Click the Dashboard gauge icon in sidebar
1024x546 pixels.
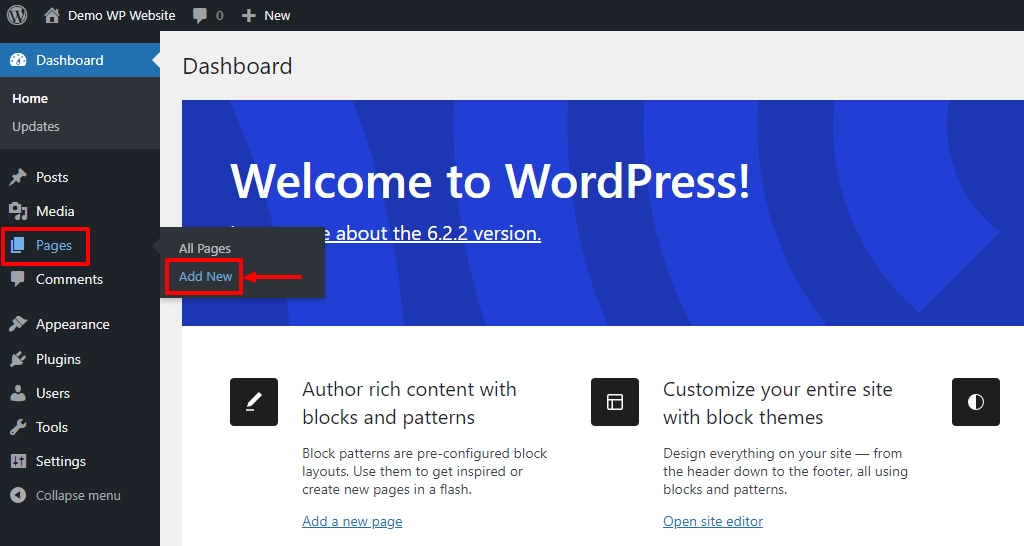[18, 60]
